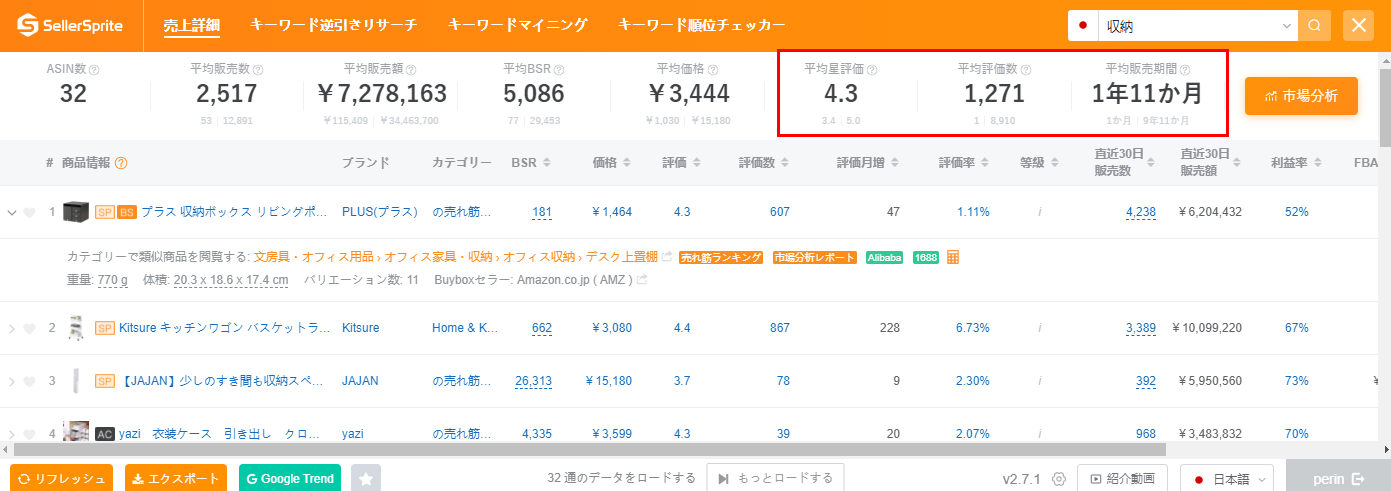Click the 市場分析 button
This screenshot has height=491, width=1391.
(x=1301, y=96)
